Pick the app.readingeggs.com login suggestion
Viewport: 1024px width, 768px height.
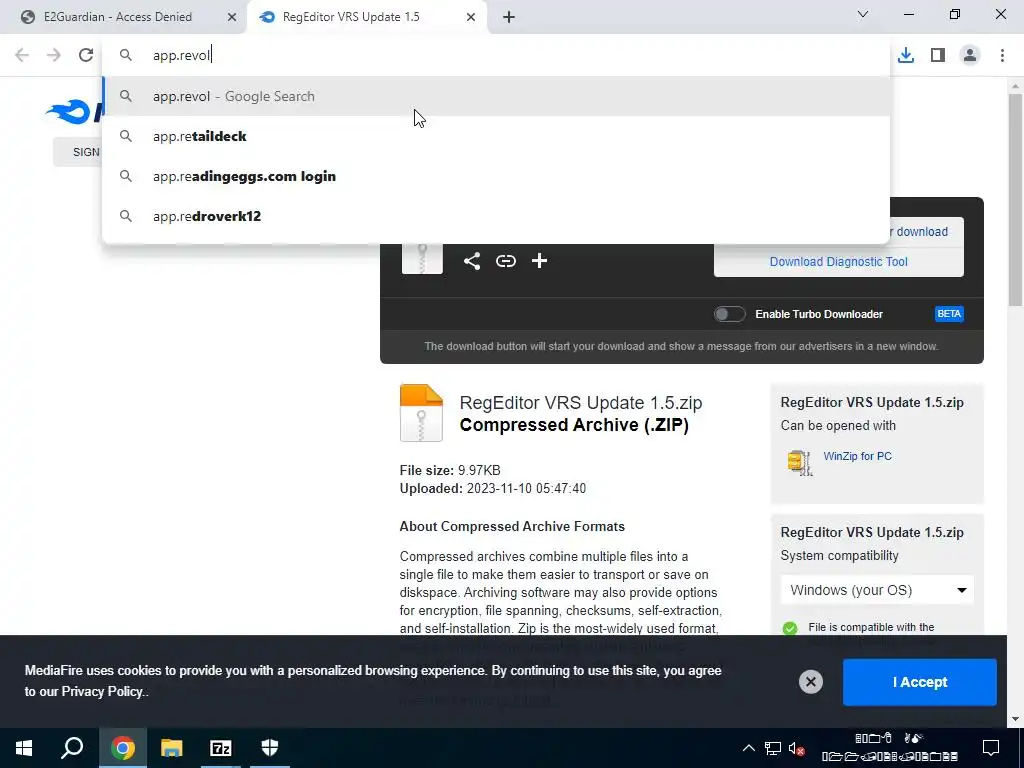[496, 176]
